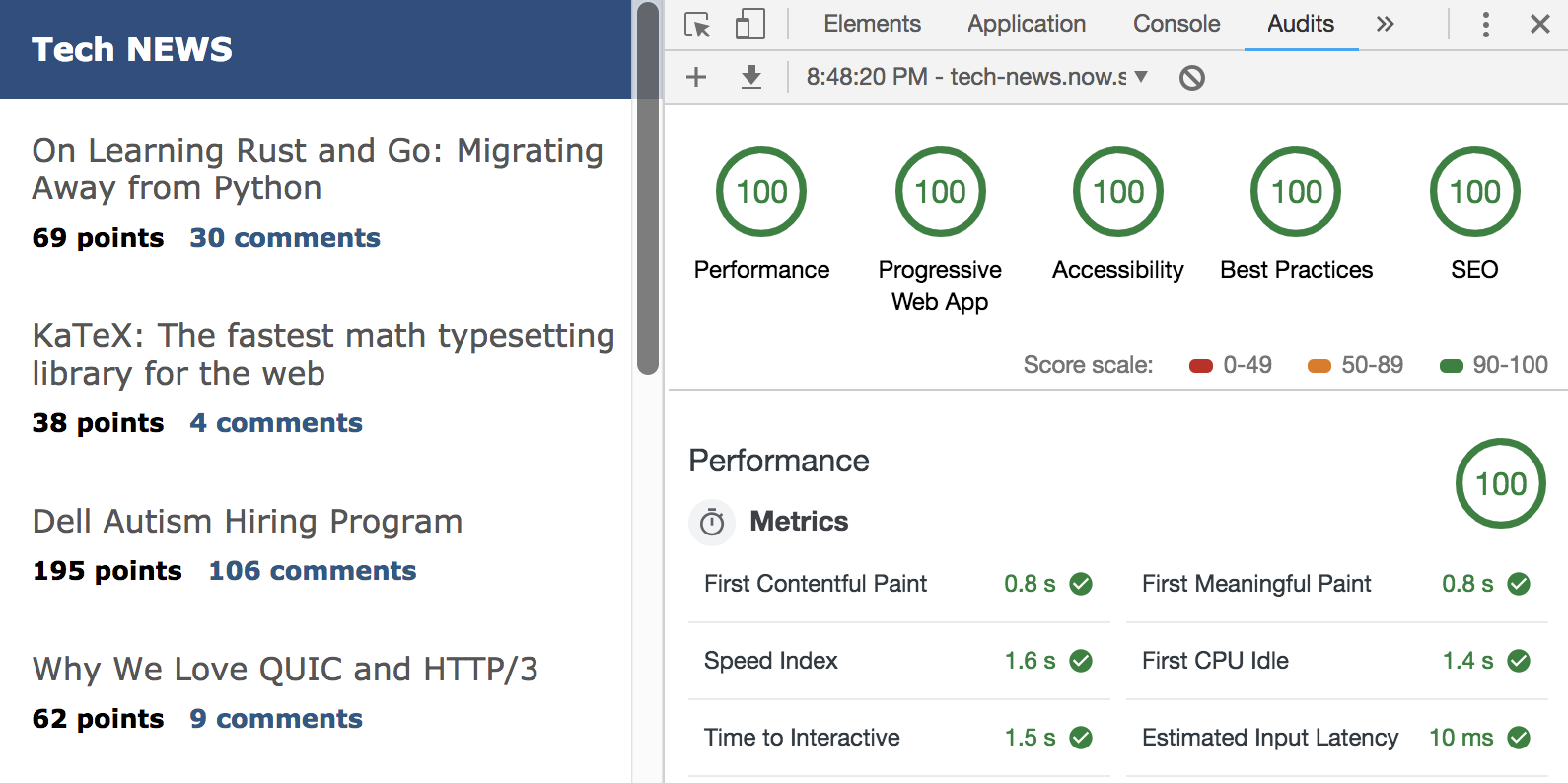Toggle the device toolbar icon
1568x783 pixels.
click(749, 25)
